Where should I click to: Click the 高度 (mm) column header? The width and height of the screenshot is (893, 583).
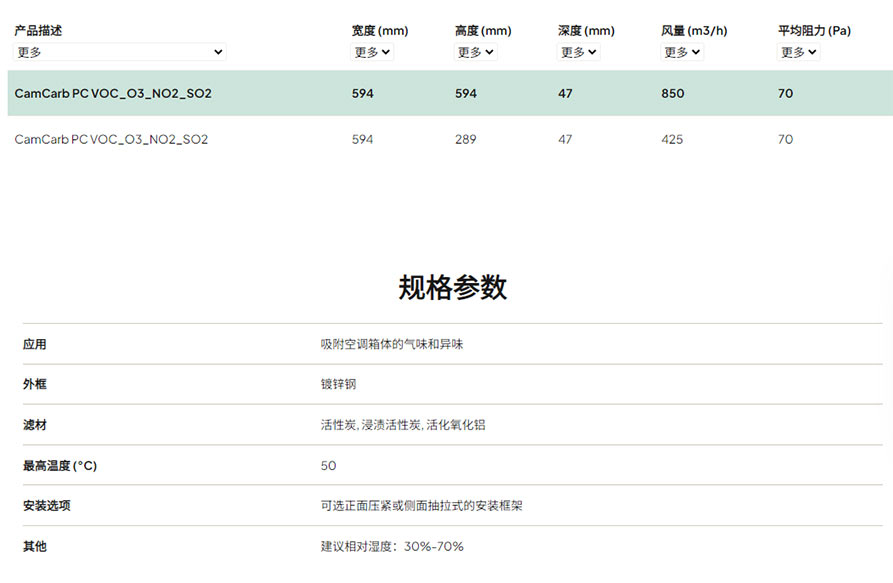coord(483,31)
